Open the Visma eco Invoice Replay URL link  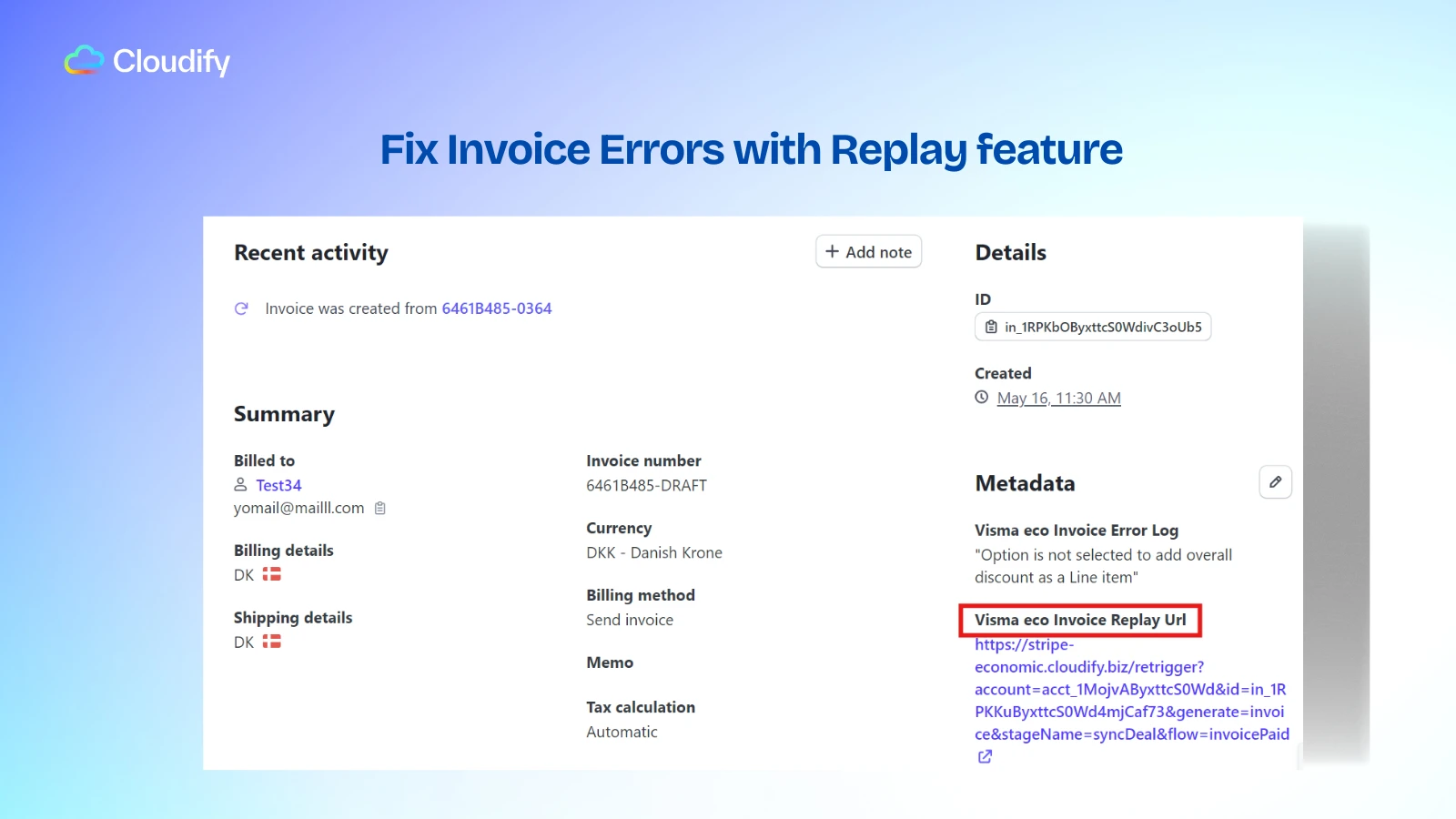1132,689
